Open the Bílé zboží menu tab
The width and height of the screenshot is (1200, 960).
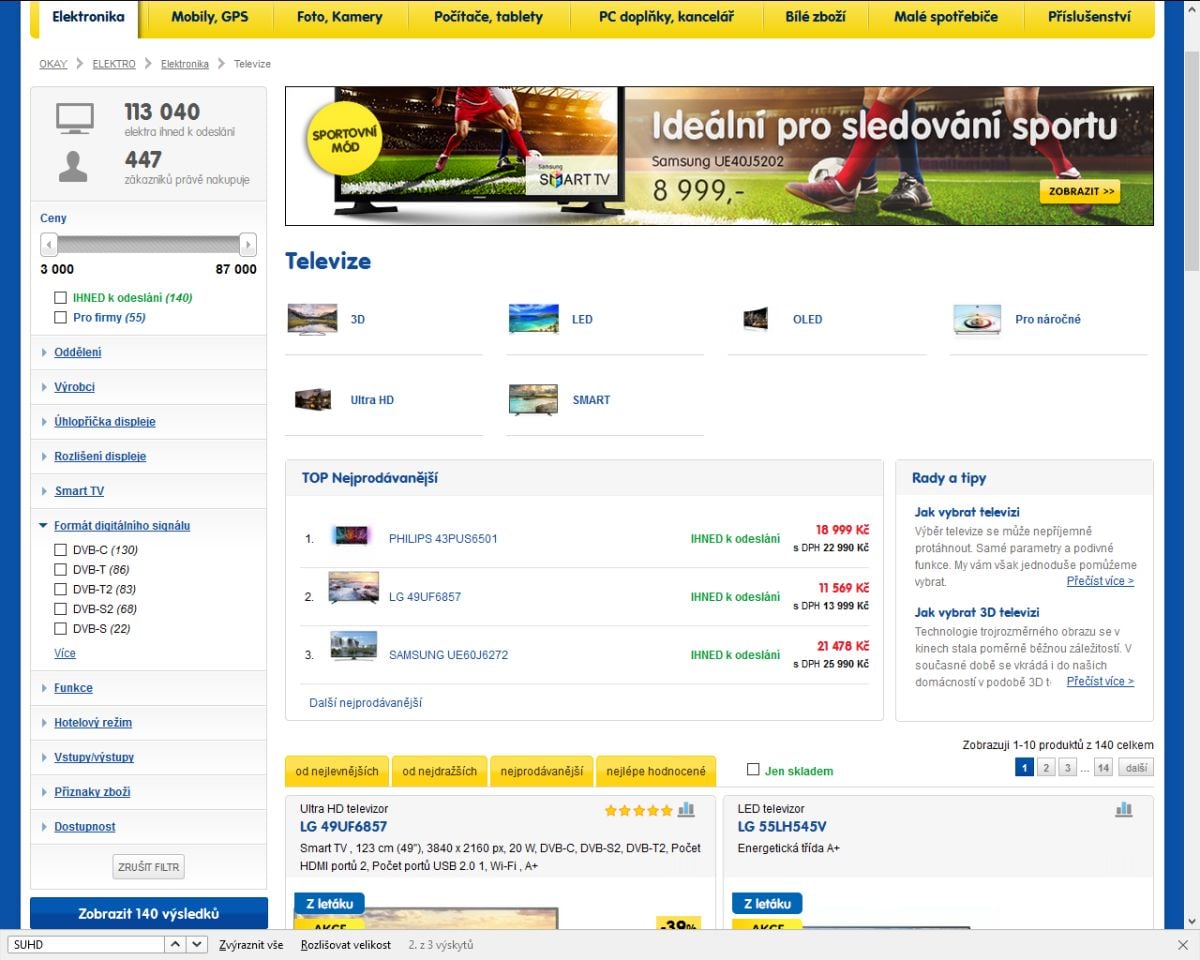point(815,17)
